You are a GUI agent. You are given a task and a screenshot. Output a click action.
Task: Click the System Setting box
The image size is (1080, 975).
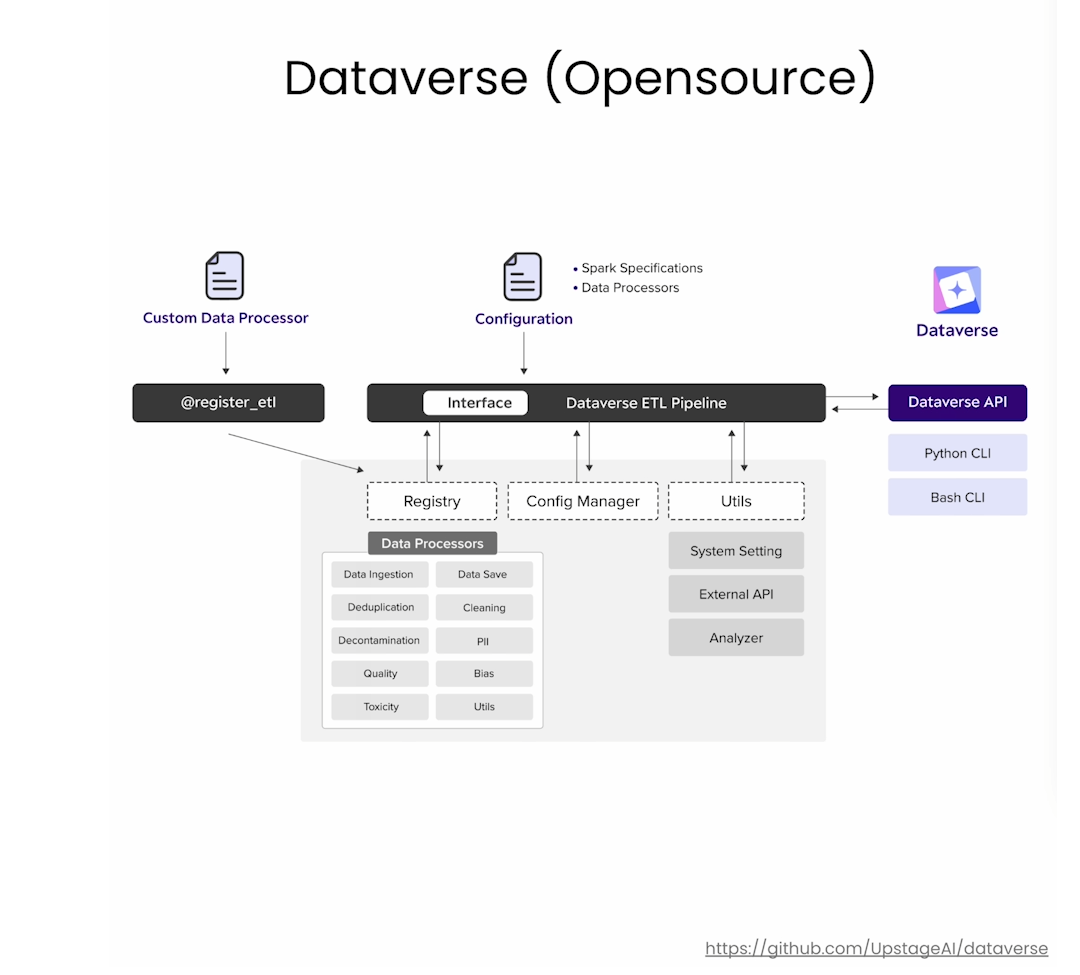[736, 551]
